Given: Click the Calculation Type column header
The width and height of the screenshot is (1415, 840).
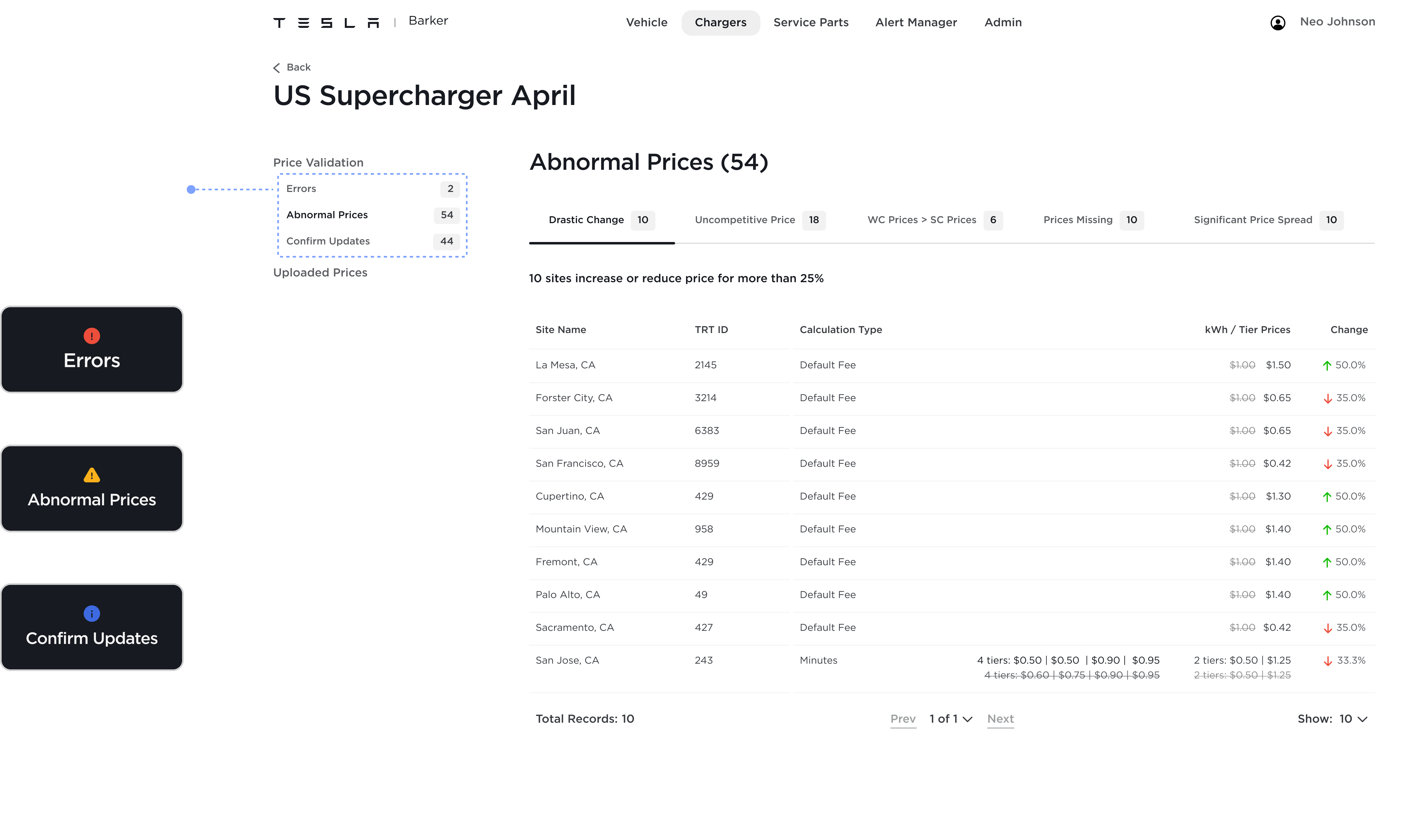Looking at the screenshot, I should tap(841, 330).
